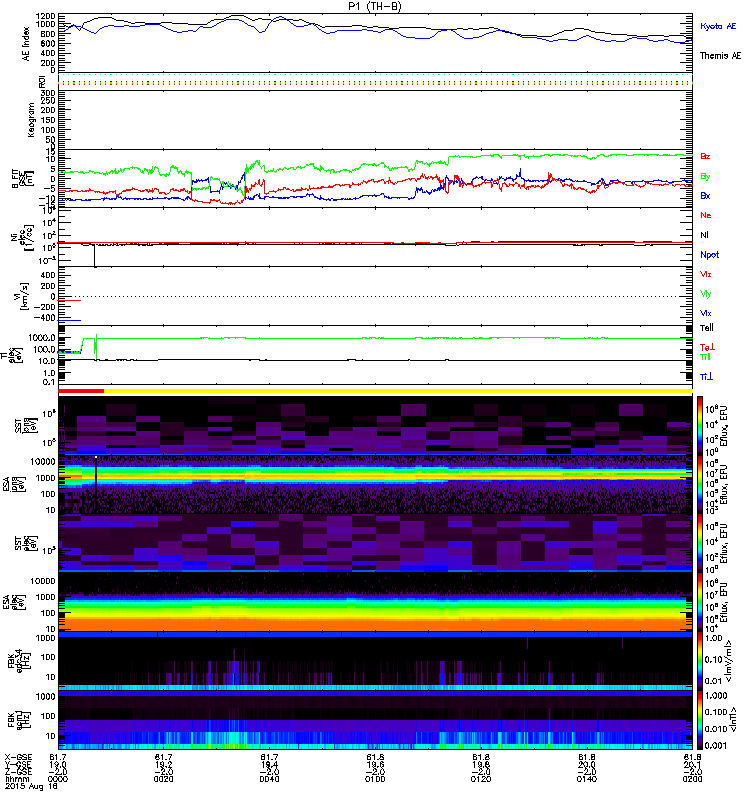Screen dimensions: 750x800
Task: Click the hhmm row label
Action: (x=15, y=779)
